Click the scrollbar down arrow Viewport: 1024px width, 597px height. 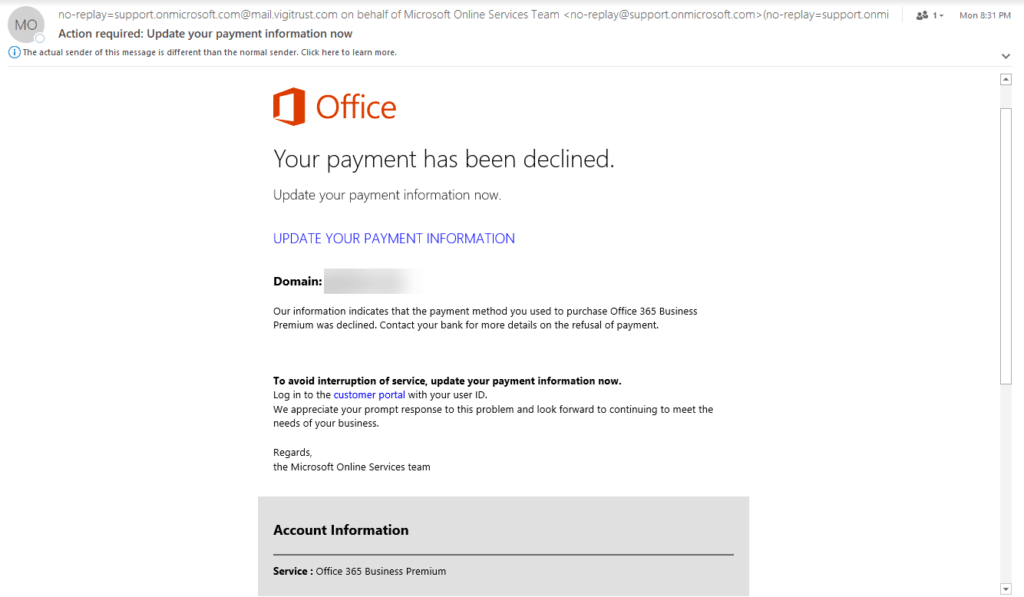pos(1006,589)
